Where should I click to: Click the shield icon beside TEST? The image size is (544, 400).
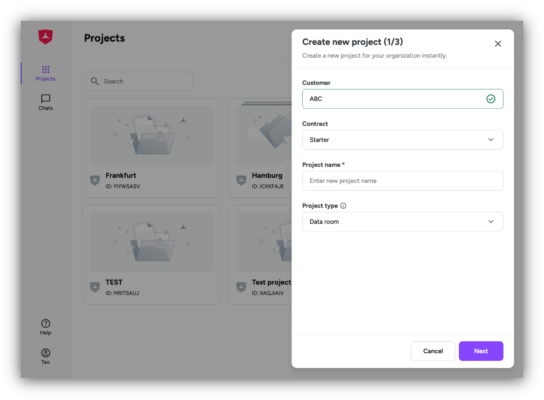pyautogui.click(x=95, y=287)
